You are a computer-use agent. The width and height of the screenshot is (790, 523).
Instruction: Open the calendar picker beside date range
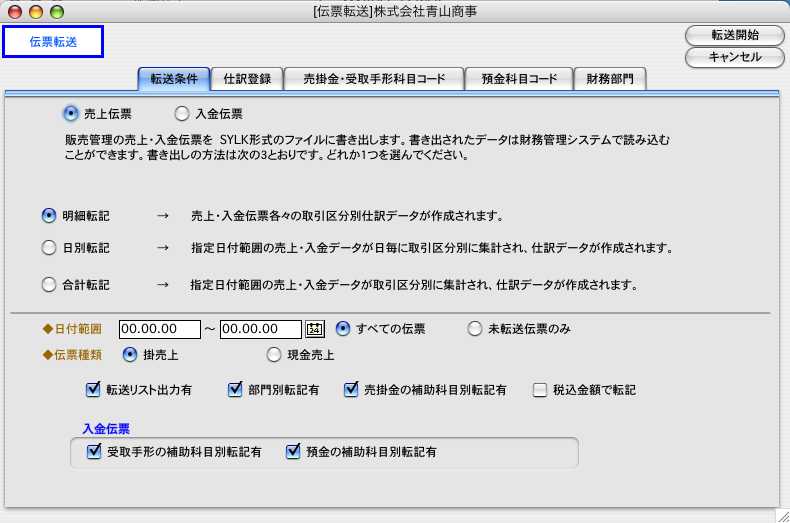pyautogui.click(x=315, y=329)
